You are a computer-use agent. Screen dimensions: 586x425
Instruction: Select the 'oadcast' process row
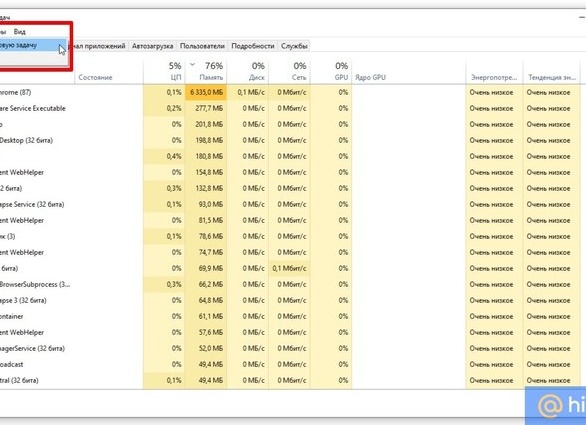point(290,364)
